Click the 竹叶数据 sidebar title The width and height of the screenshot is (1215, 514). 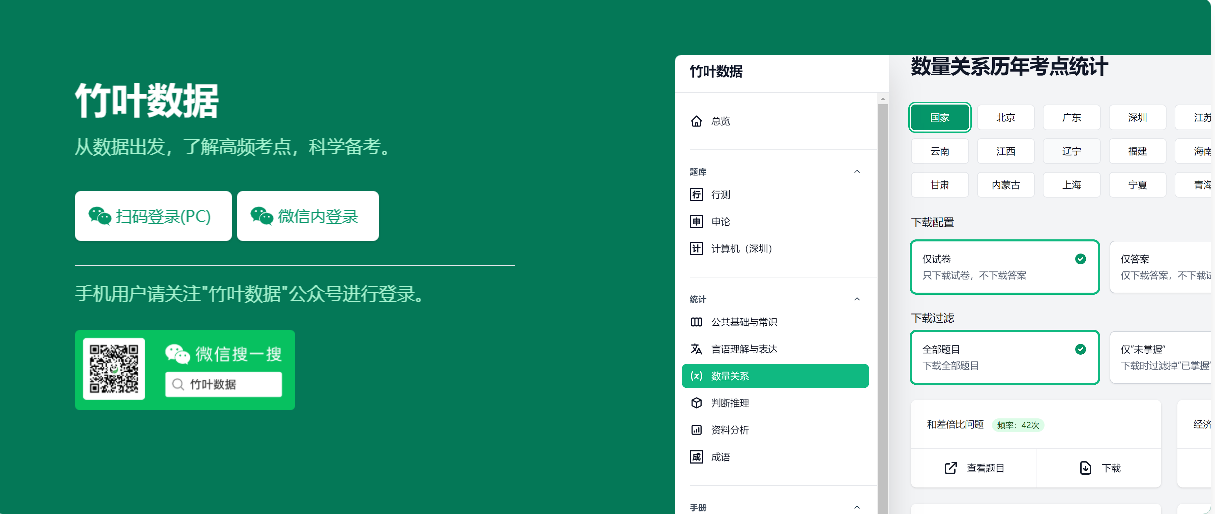tap(716, 71)
